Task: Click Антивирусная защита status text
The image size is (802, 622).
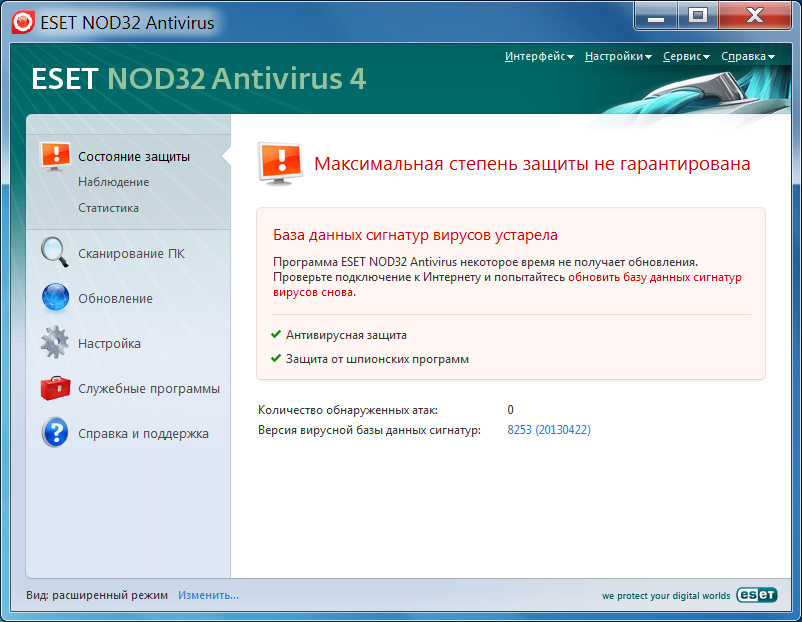Action: (x=346, y=335)
